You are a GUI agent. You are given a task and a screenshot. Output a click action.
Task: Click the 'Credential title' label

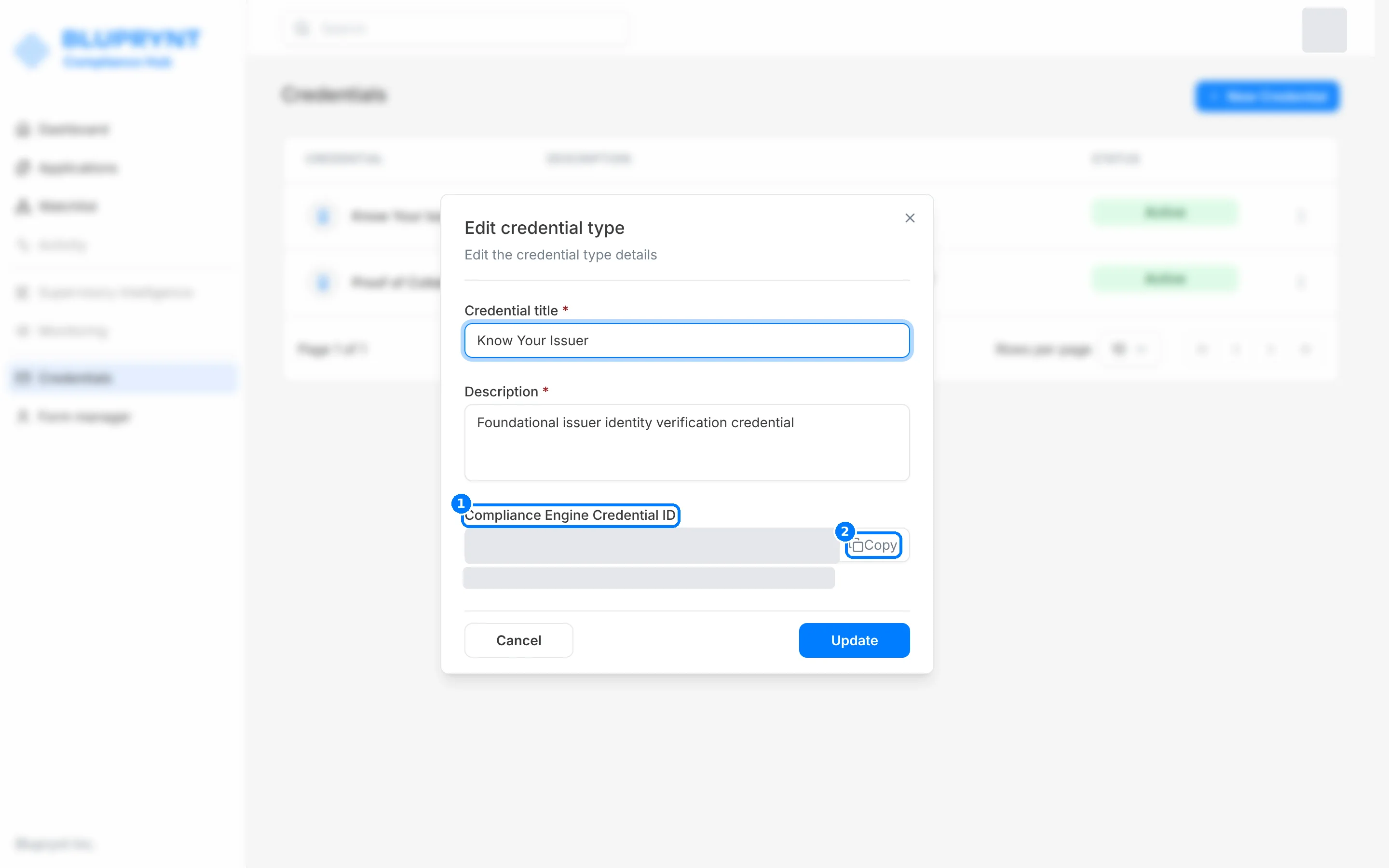(x=511, y=311)
